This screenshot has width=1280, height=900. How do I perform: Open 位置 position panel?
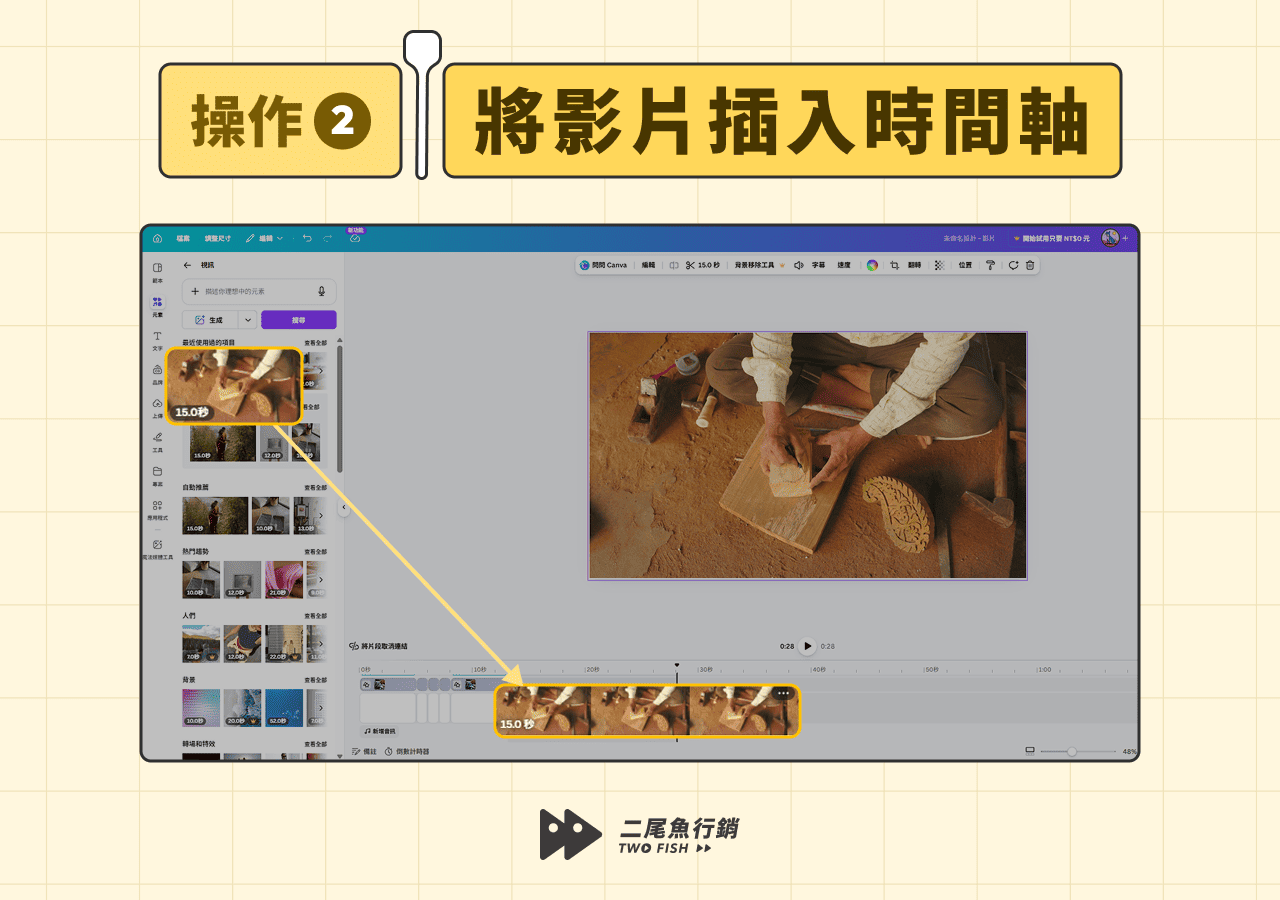click(965, 265)
